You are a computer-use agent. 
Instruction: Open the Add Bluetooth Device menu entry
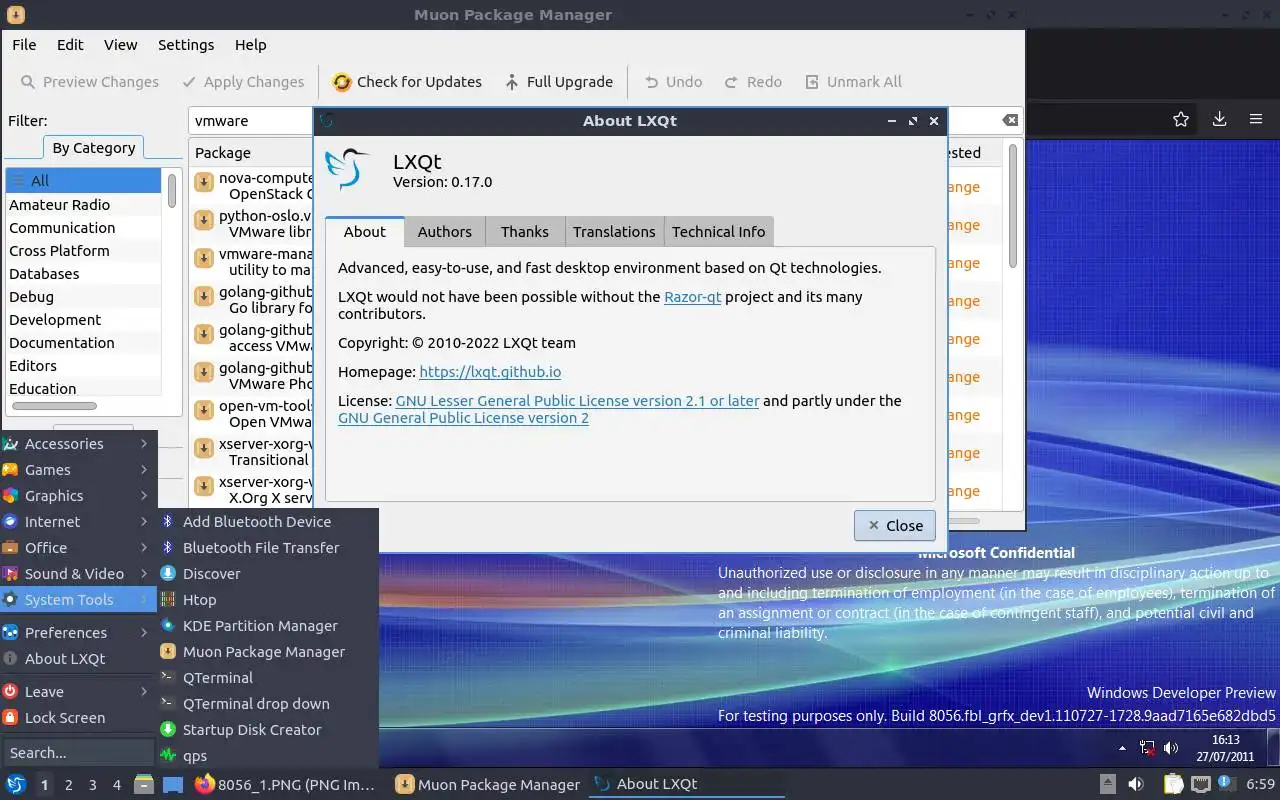[268, 521]
